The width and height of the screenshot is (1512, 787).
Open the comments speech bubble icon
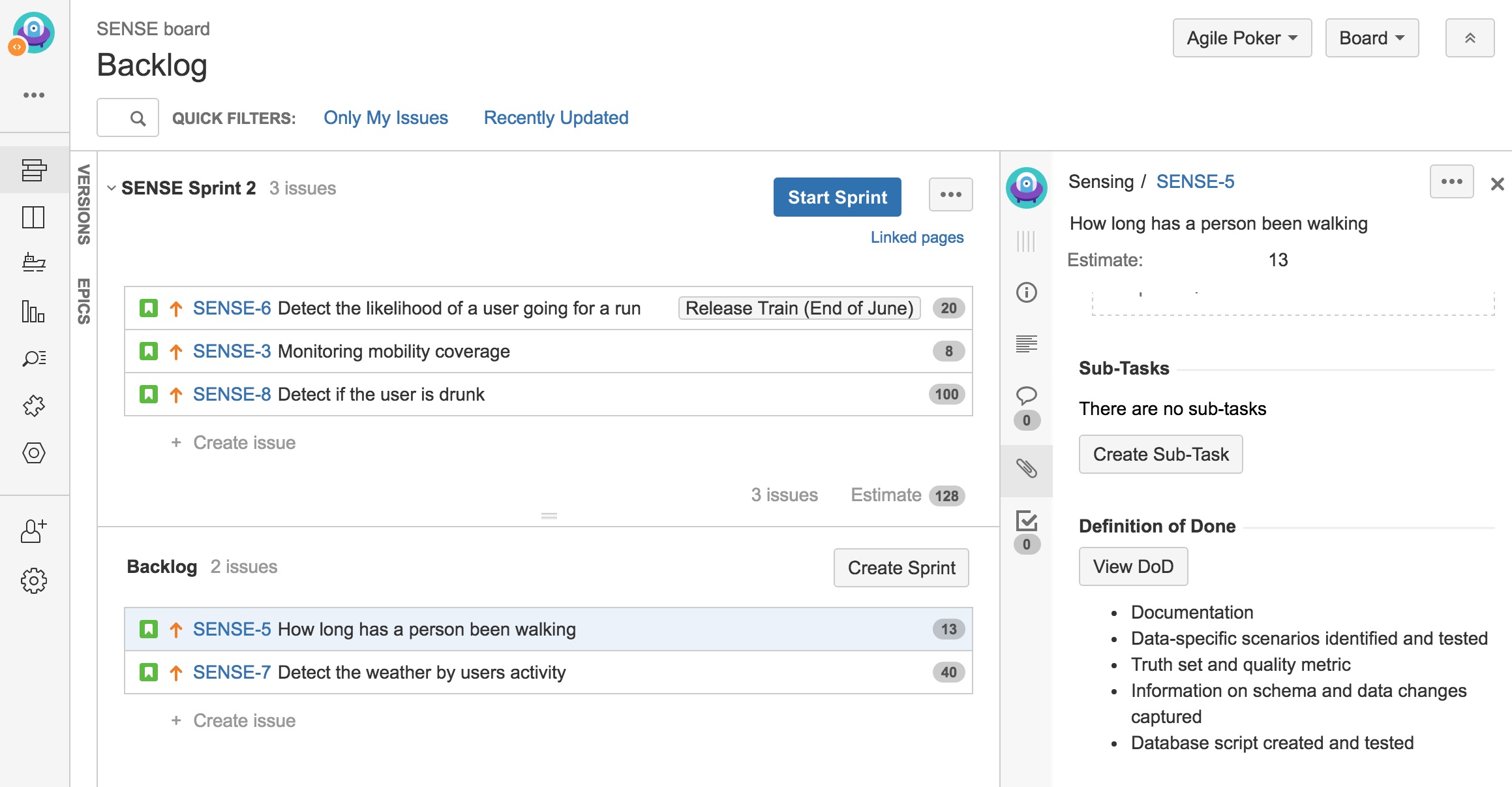click(1026, 395)
